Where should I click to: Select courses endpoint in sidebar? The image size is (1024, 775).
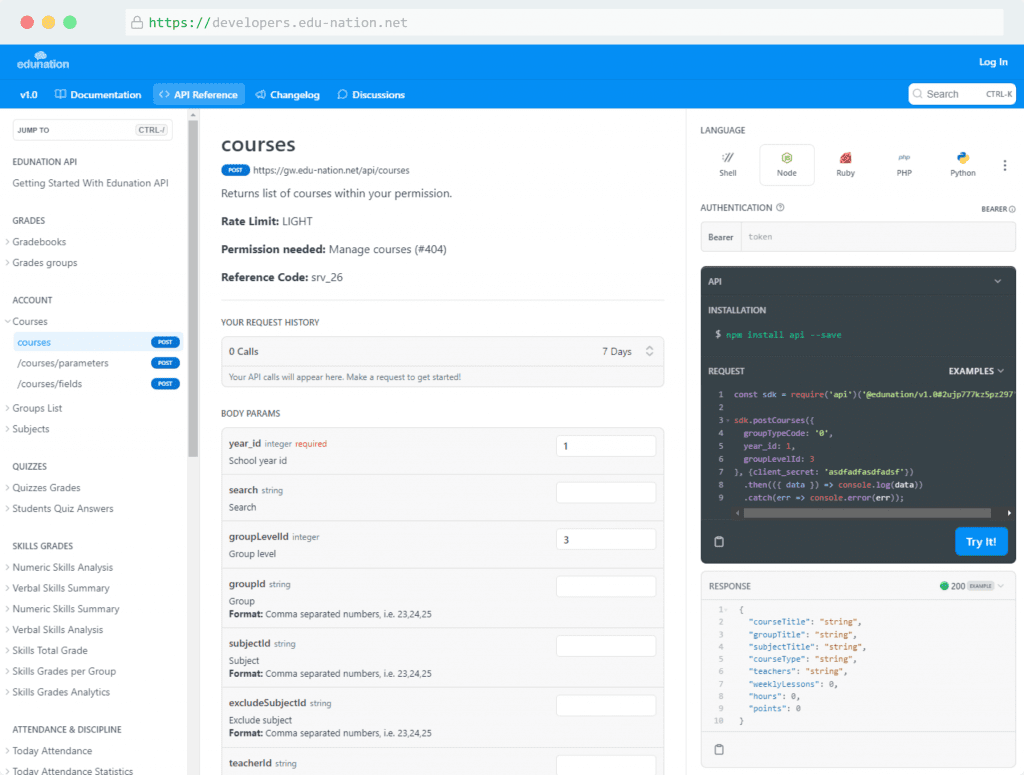tap(98, 342)
